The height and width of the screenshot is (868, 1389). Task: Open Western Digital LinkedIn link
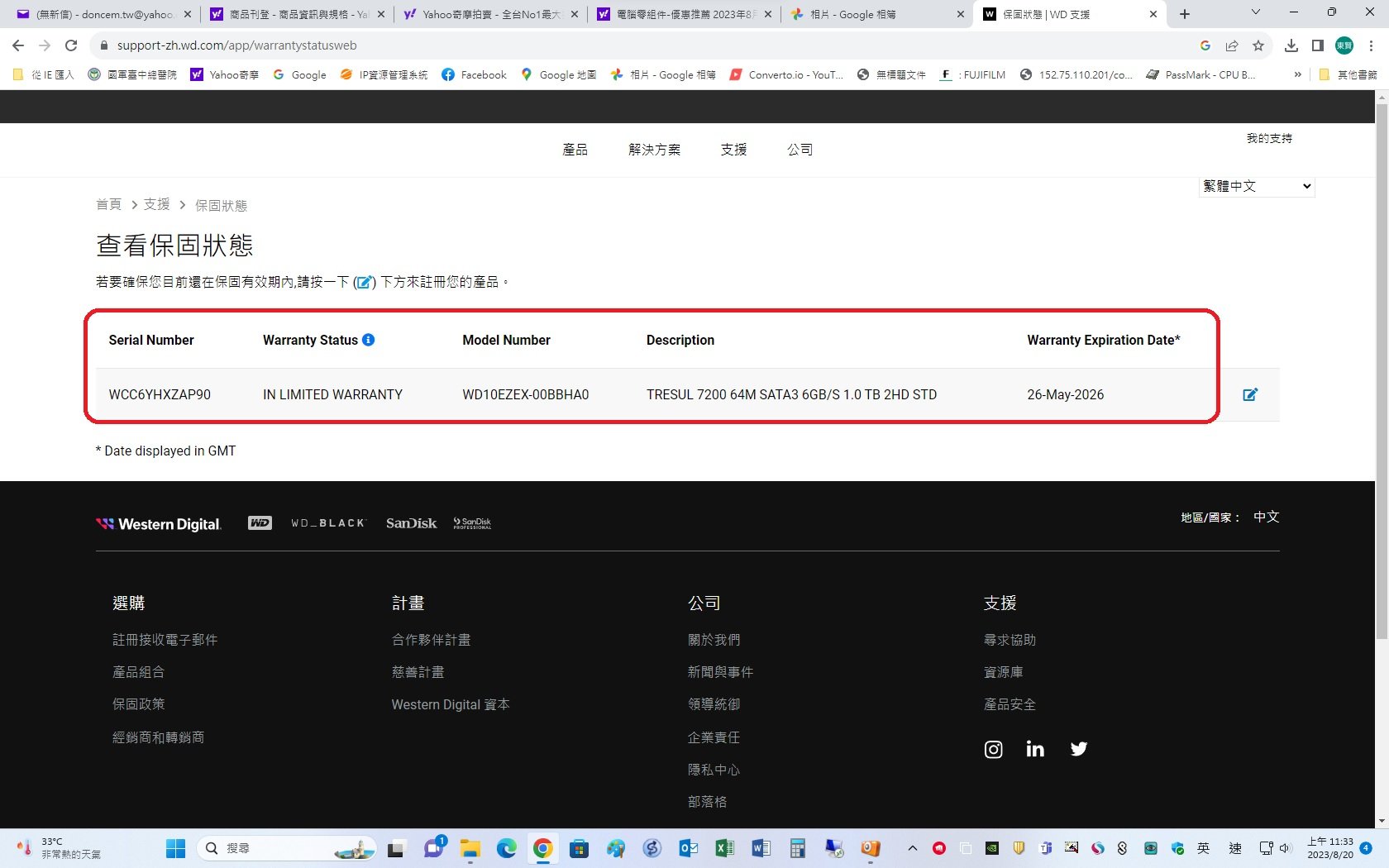(x=1035, y=749)
